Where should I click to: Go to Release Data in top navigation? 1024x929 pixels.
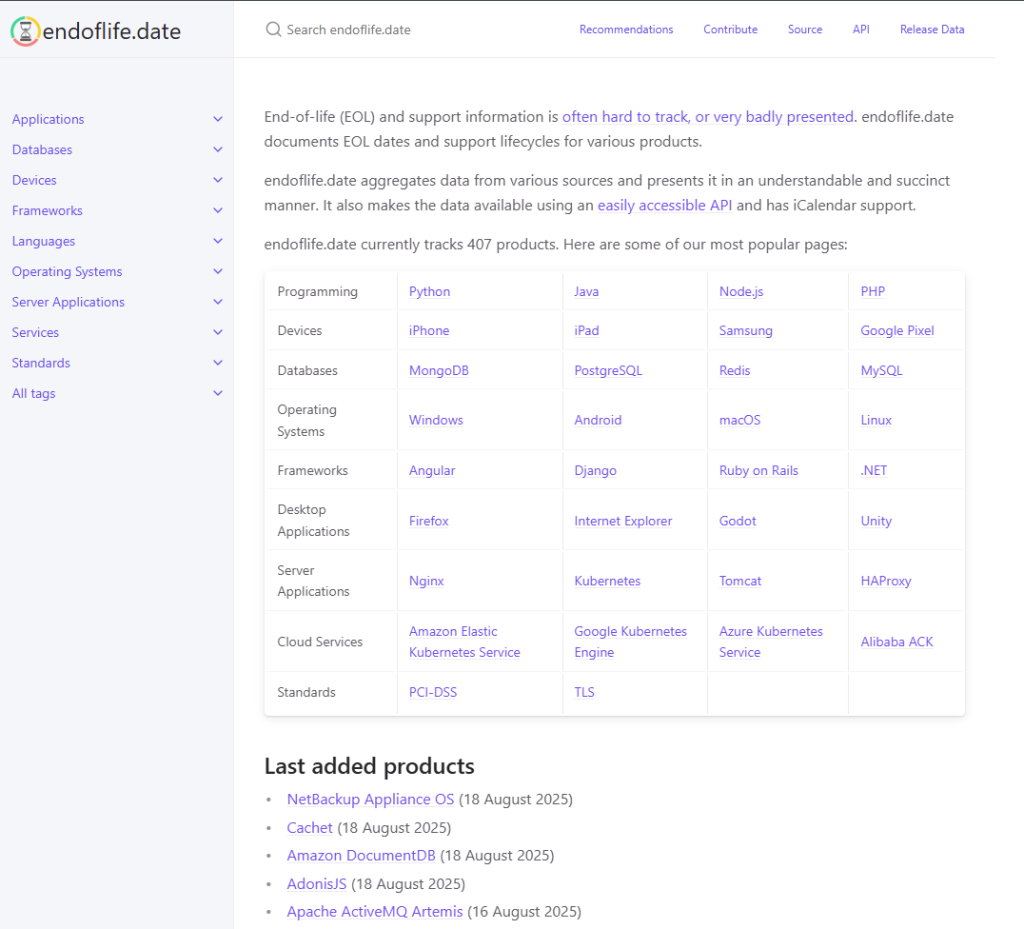[x=932, y=30]
